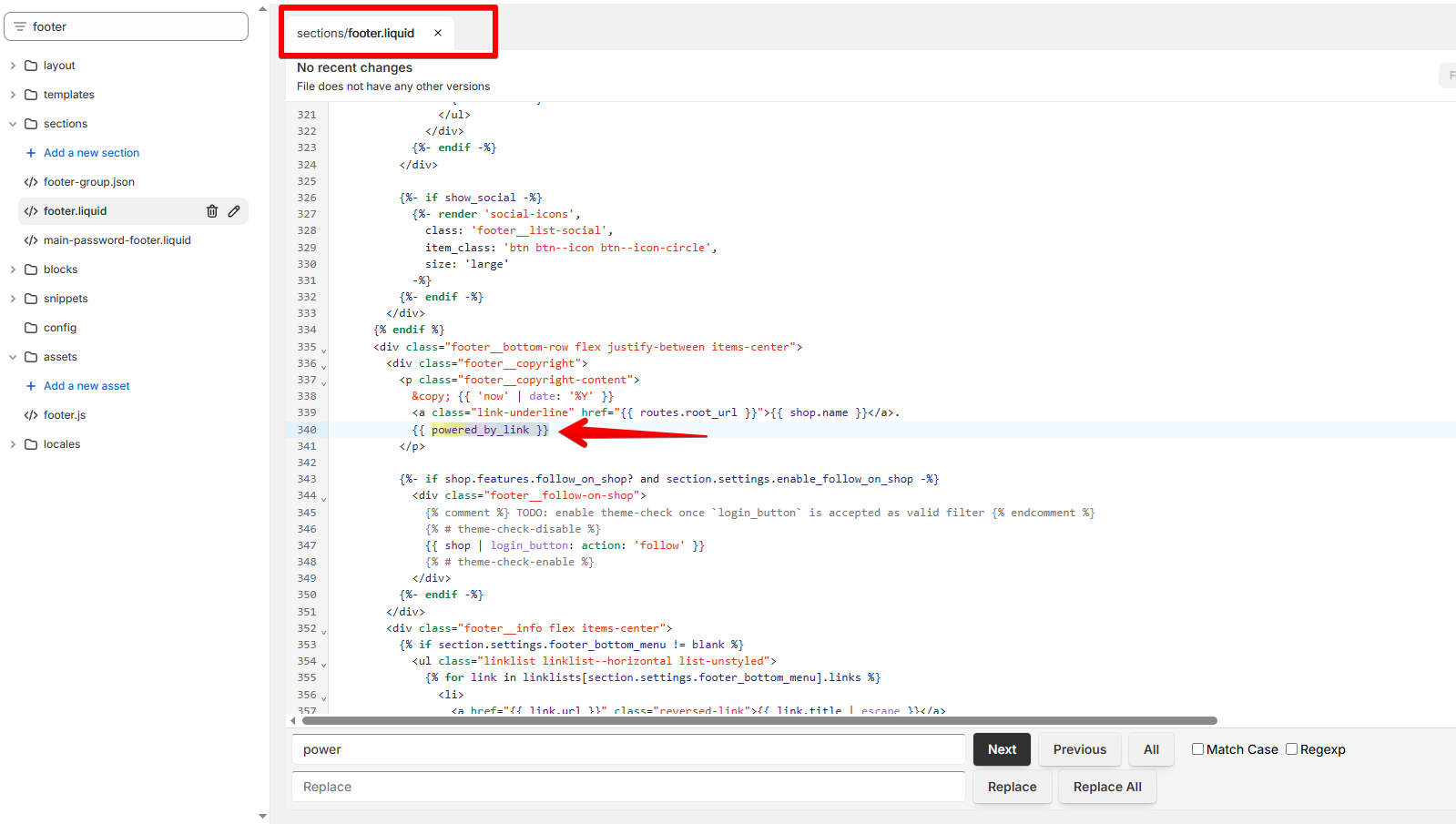Click the Replace button
This screenshot has width=1456, height=824.
1012,787
